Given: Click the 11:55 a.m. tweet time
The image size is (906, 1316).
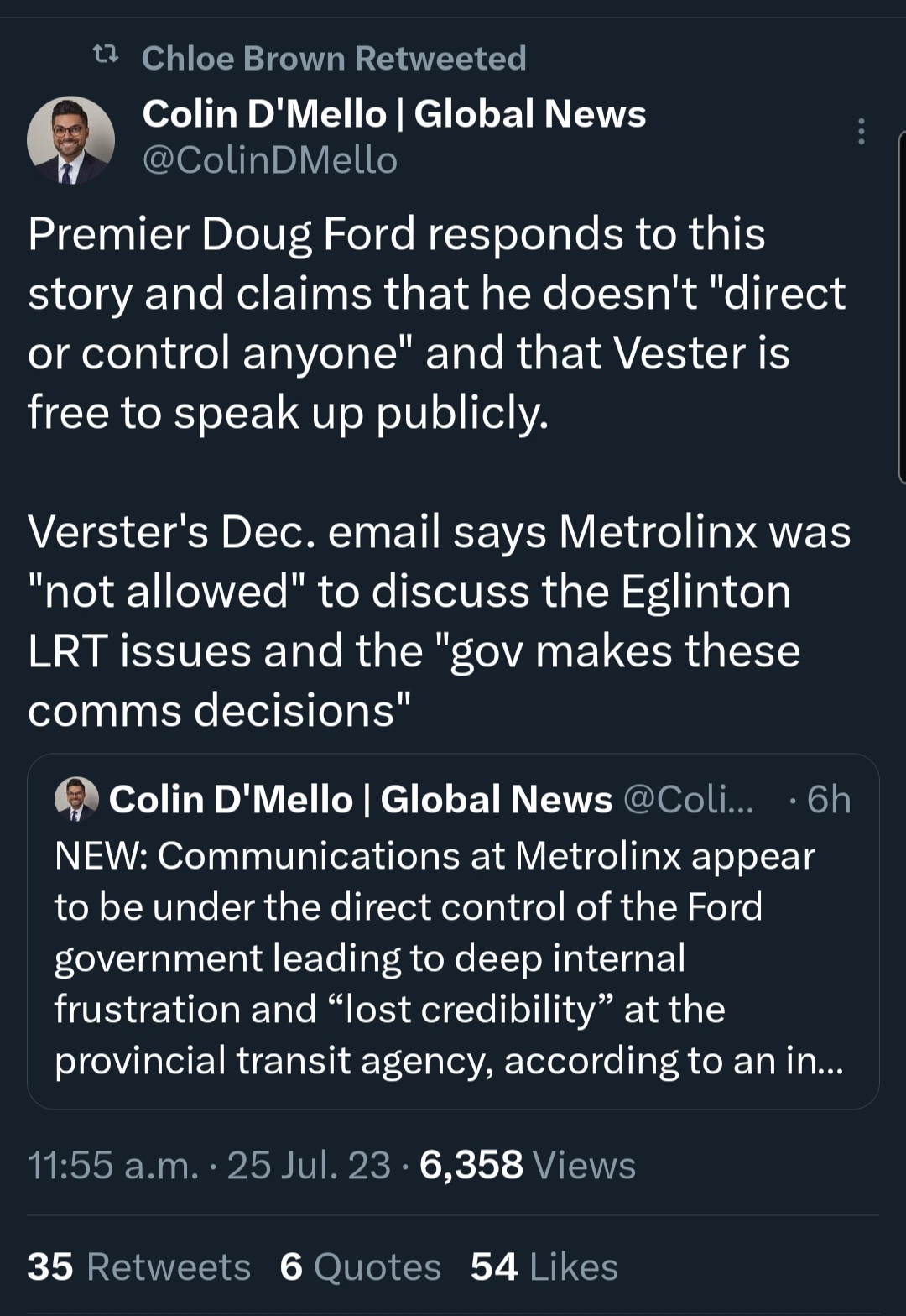Looking at the screenshot, I should [x=113, y=1165].
